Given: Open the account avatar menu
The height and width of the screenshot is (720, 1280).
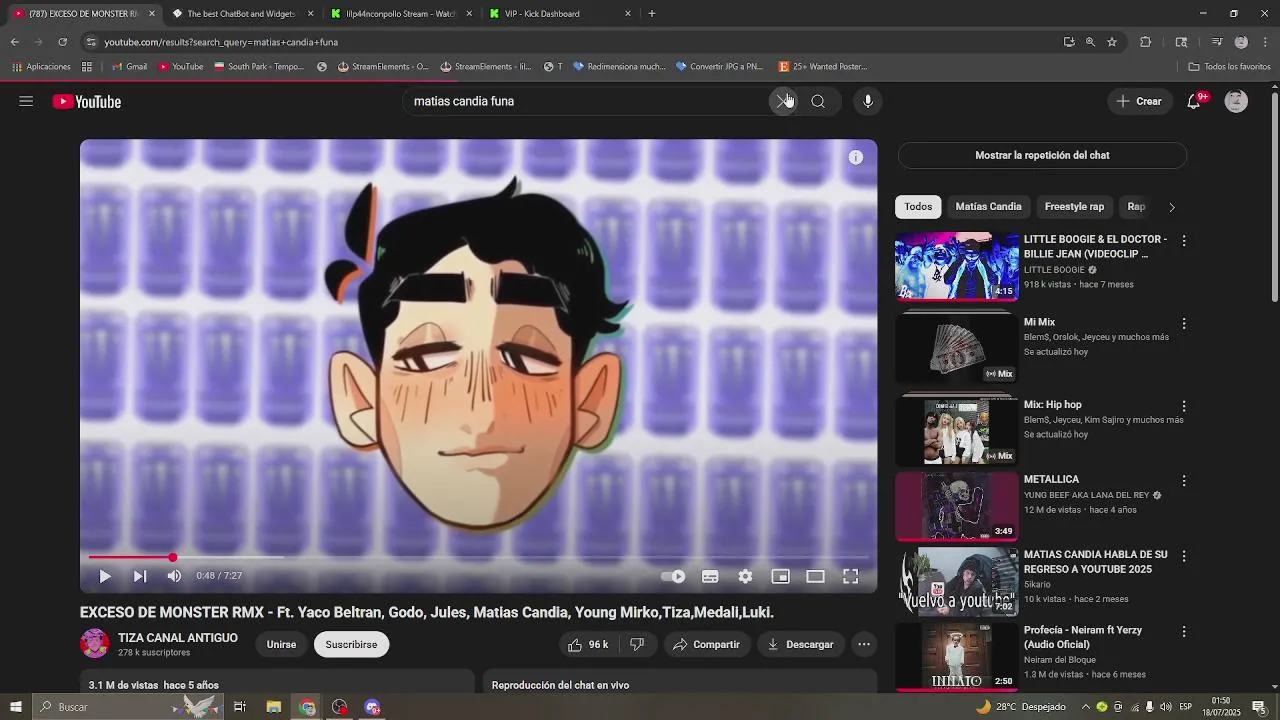Looking at the screenshot, I should point(1236,101).
